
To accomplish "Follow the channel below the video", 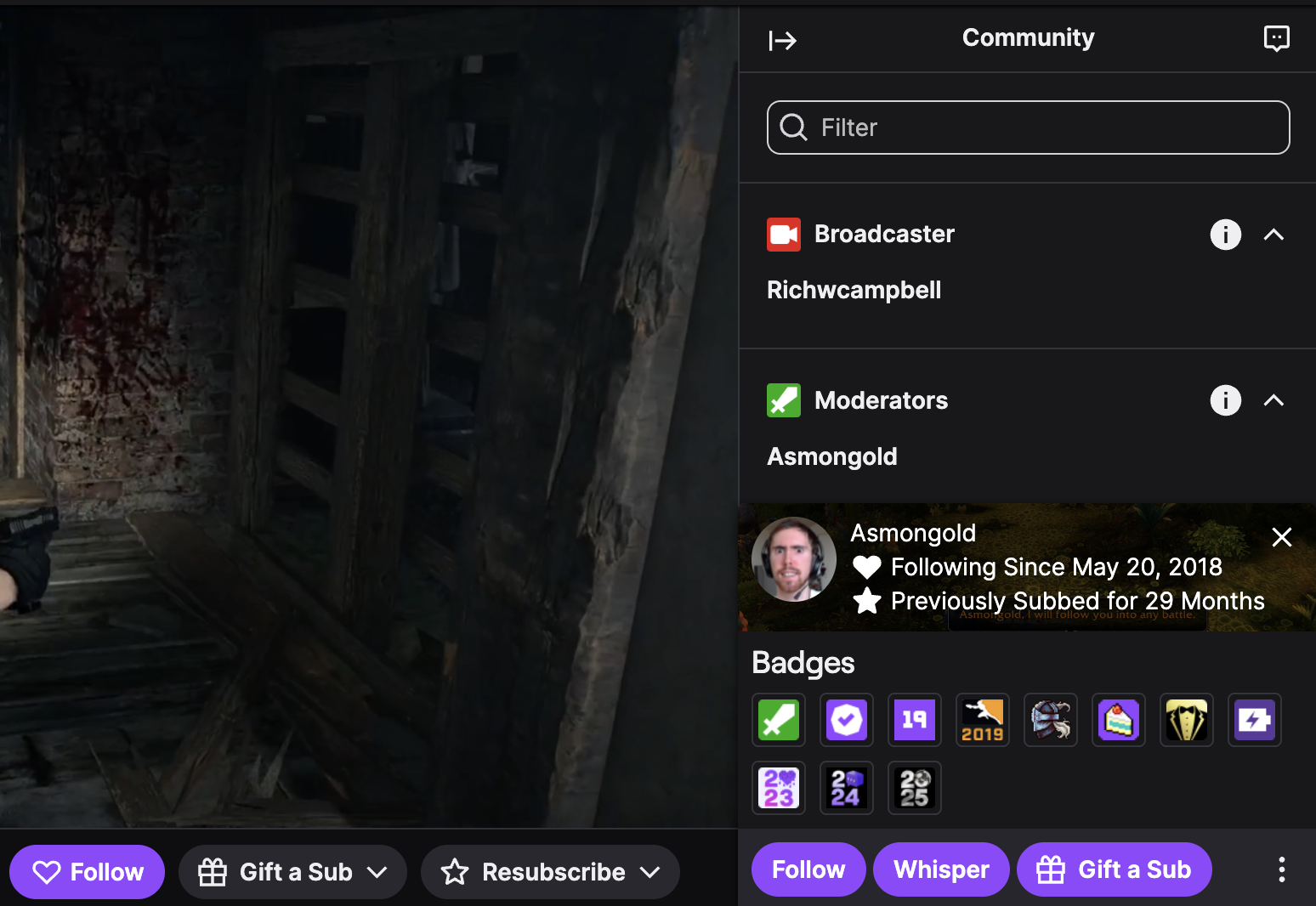I will (x=87, y=872).
